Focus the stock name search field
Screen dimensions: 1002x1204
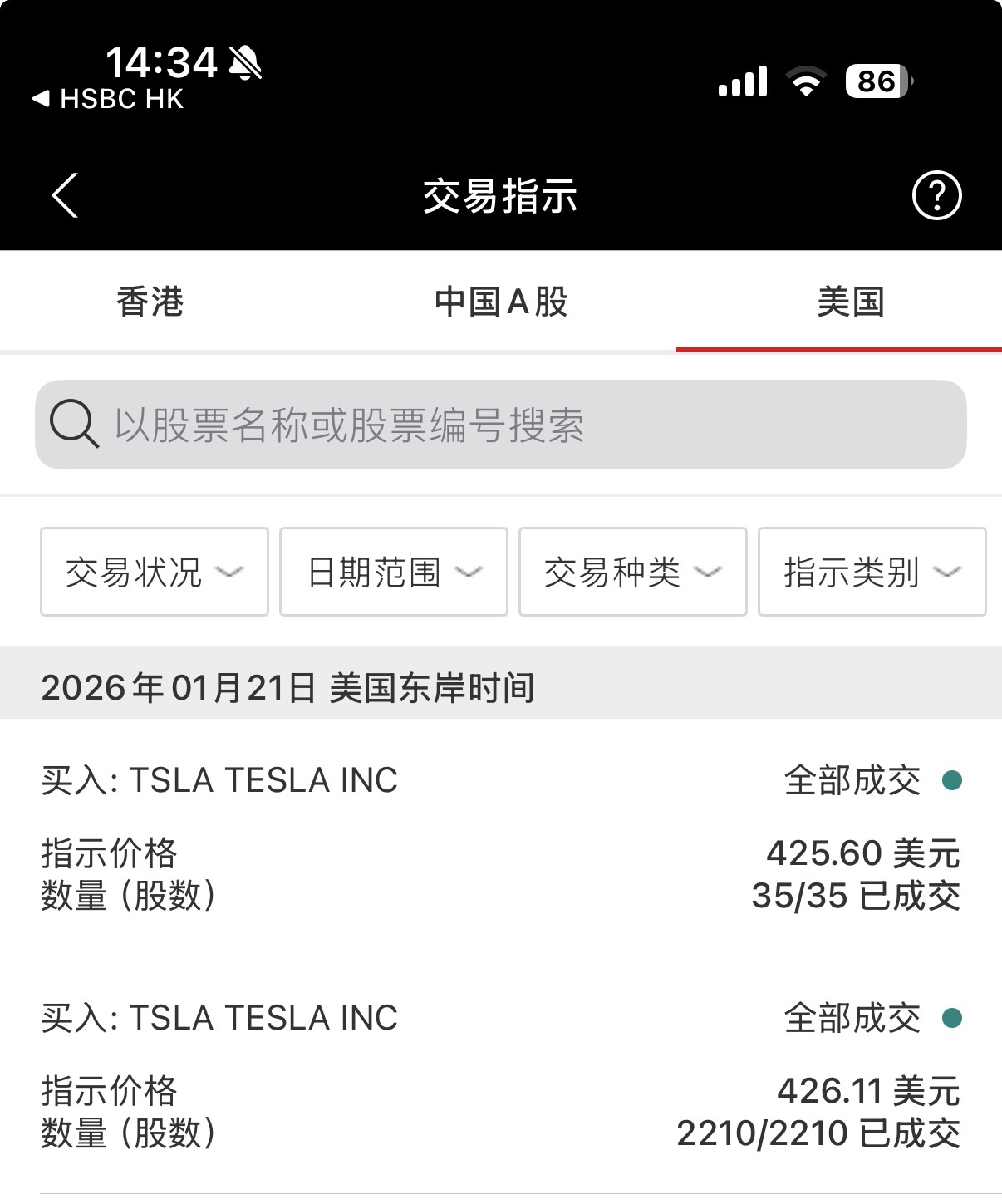(x=515, y=425)
